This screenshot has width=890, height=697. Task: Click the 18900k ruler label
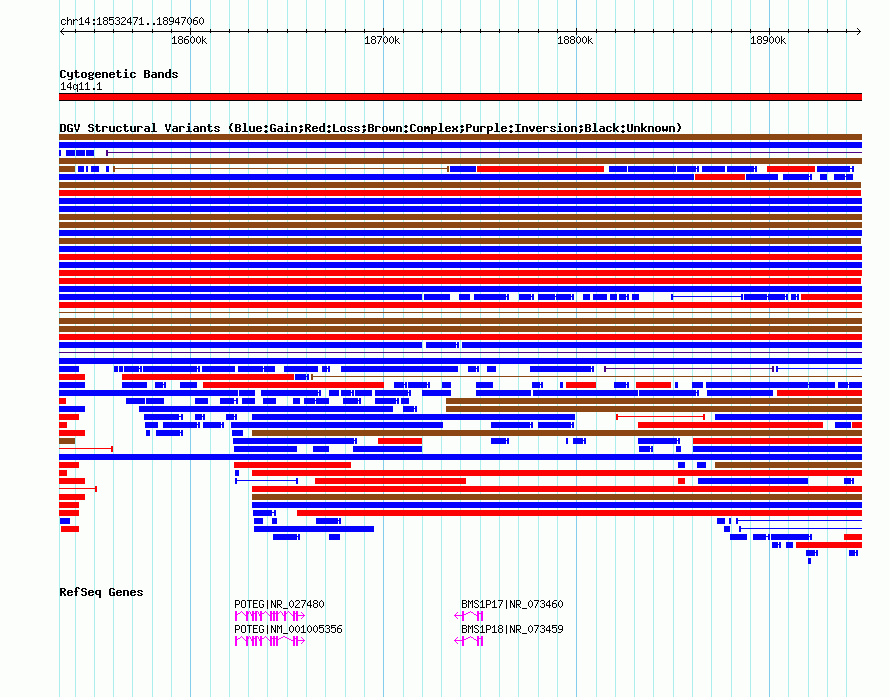(x=768, y=40)
